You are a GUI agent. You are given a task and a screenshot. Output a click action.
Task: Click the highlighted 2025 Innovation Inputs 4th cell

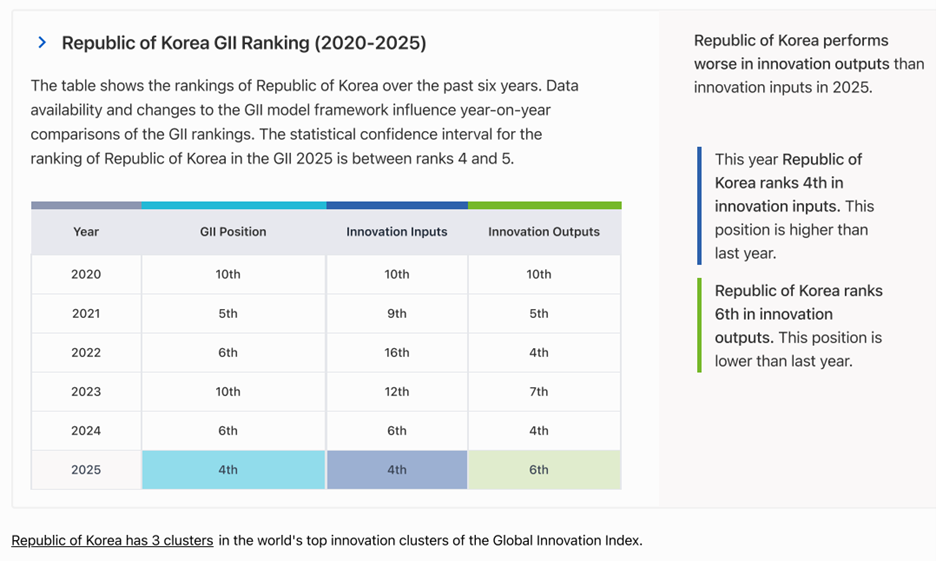coord(397,470)
